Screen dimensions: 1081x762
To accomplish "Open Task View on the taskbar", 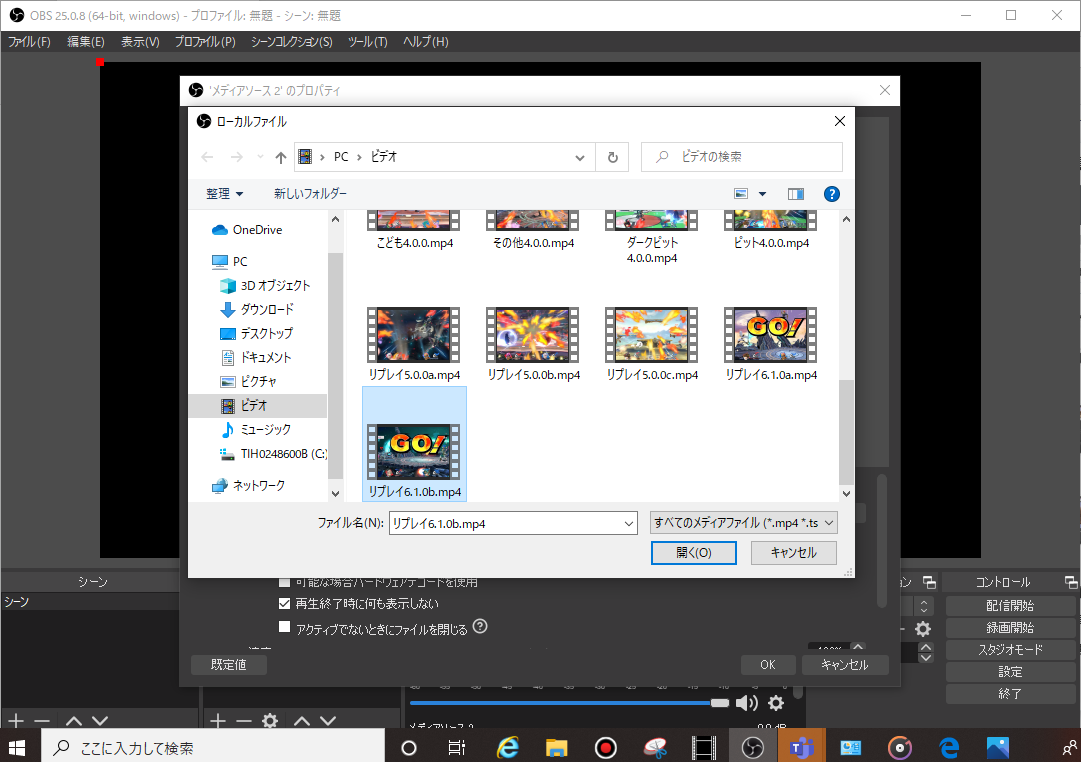I will click(456, 748).
